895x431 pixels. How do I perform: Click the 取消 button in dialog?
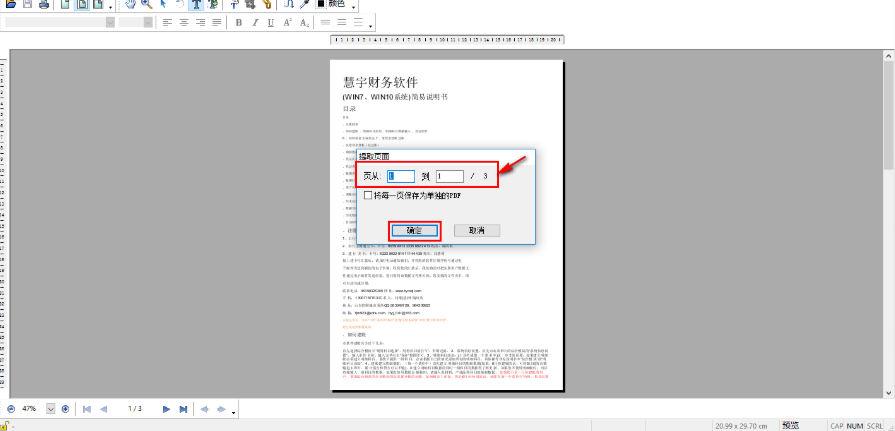click(477, 230)
